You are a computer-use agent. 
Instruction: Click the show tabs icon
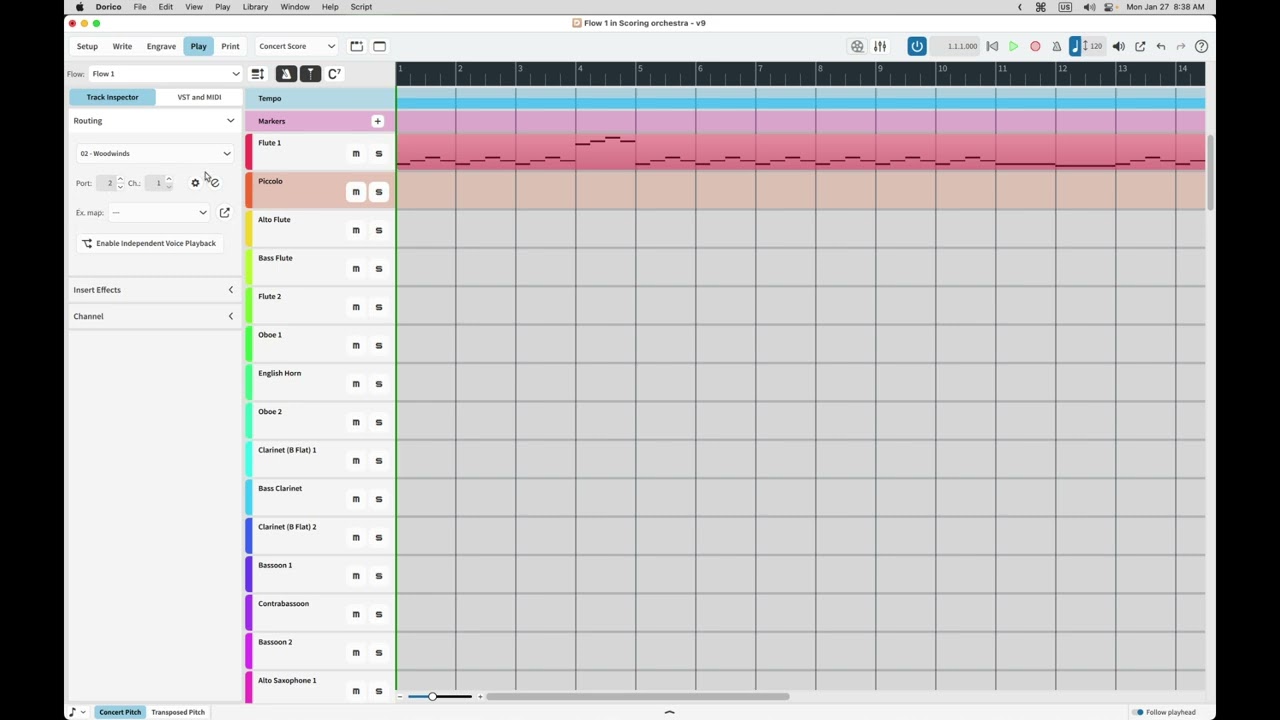[357, 46]
